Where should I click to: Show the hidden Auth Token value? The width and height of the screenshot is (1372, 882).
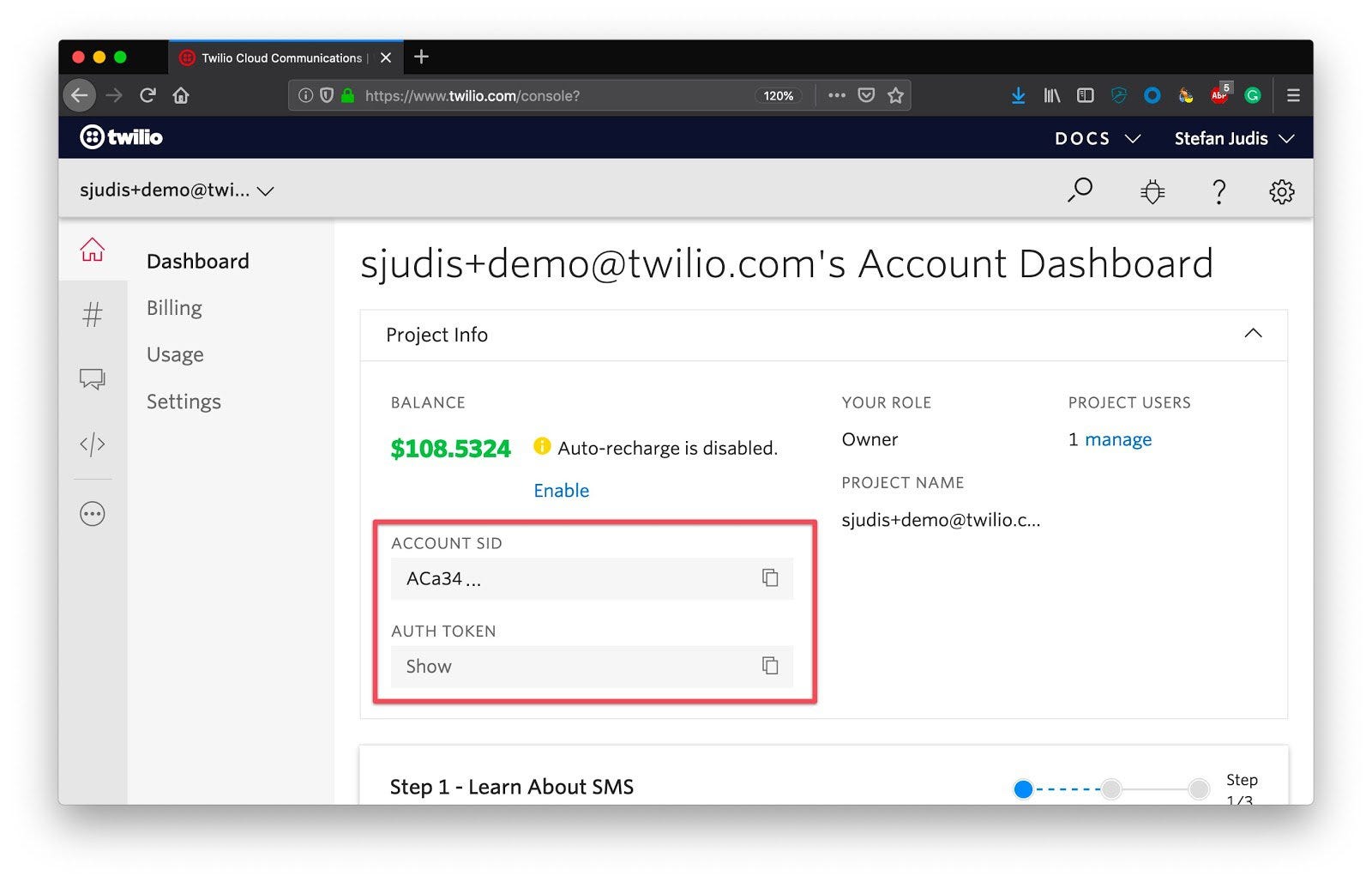(428, 667)
